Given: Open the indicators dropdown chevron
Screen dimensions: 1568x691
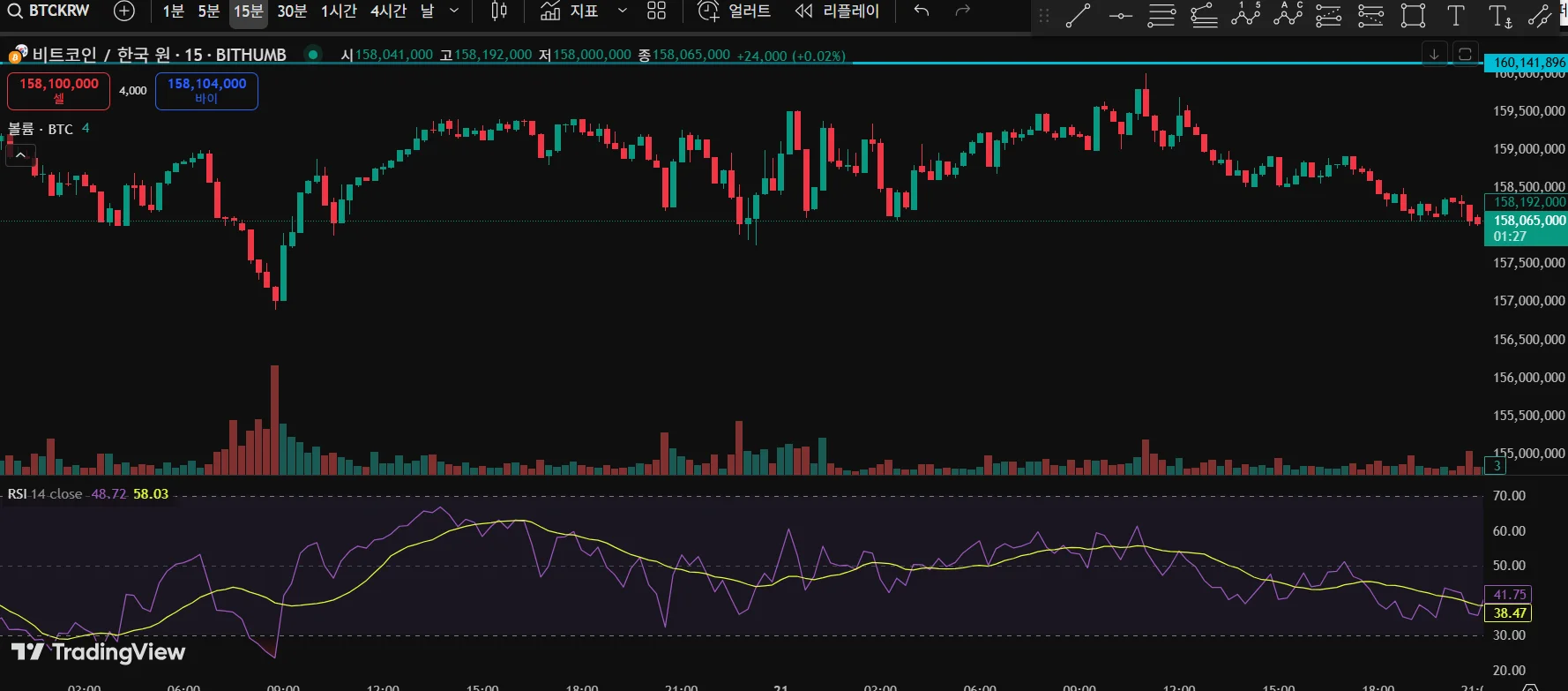Looking at the screenshot, I should (x=623, y=11).
